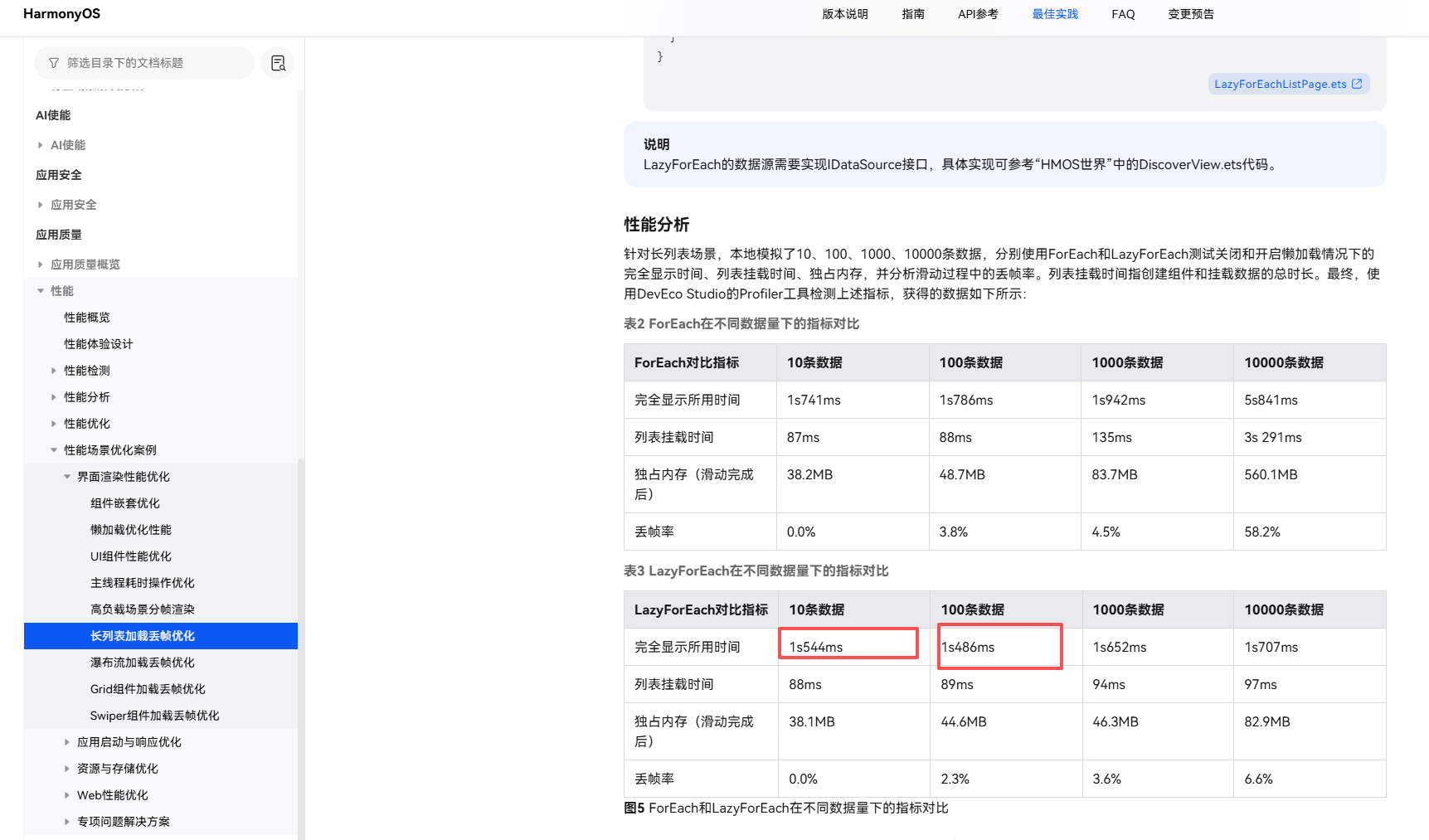The height and width of the screenshot is (840, 1429).
Task: Expand the 应用安全 tree node arrow
Action: (x=41, y=205)
